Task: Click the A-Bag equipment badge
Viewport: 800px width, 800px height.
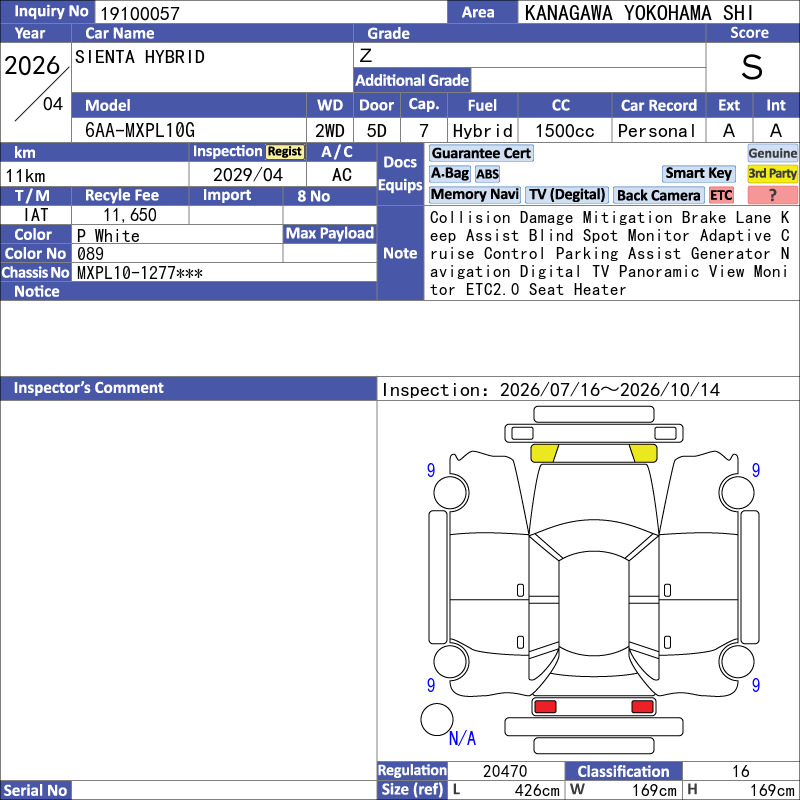Action: [x=449, y=173]
